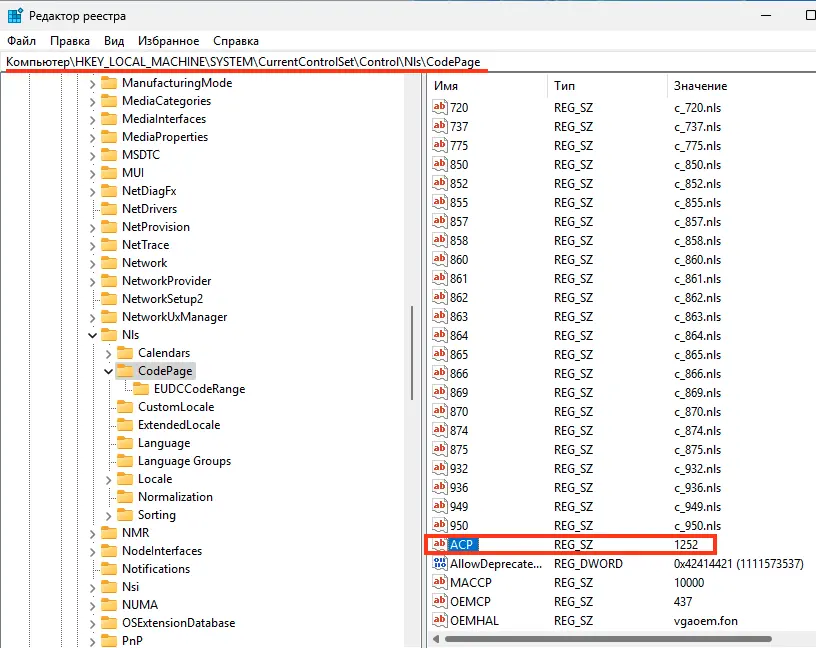Expand the ManufacturingMode key
Screen dimensions: 816x648
pyautogui.click(x=92, y=83)
